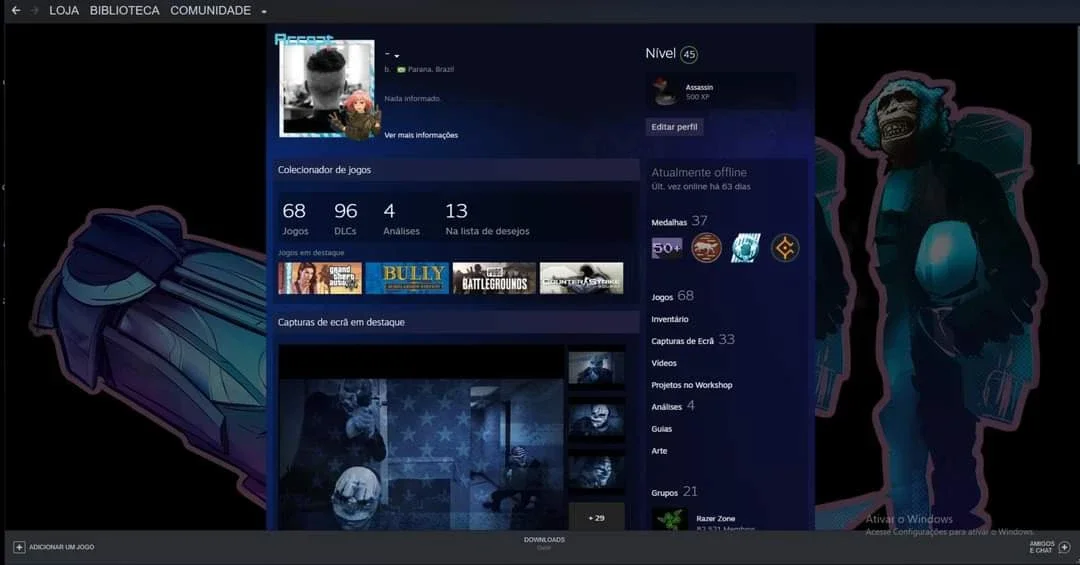Open the PUBG Battlegrounds game banner
1080x565 pixels.
pos(494,278)
